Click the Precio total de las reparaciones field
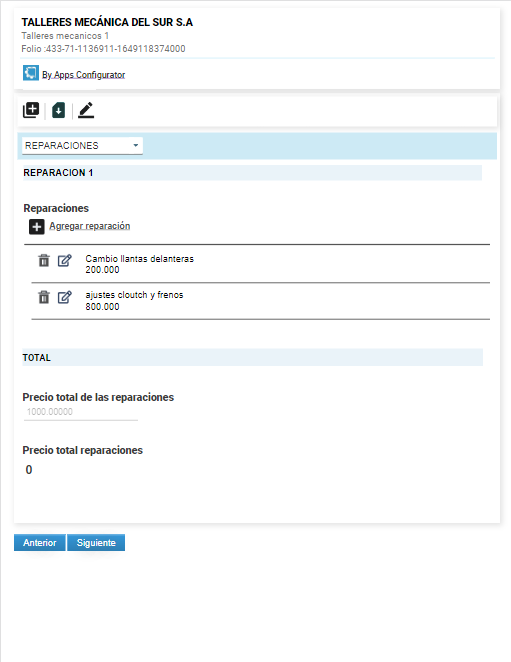This screenshot has width=511, height=662. tap(81, 412)
